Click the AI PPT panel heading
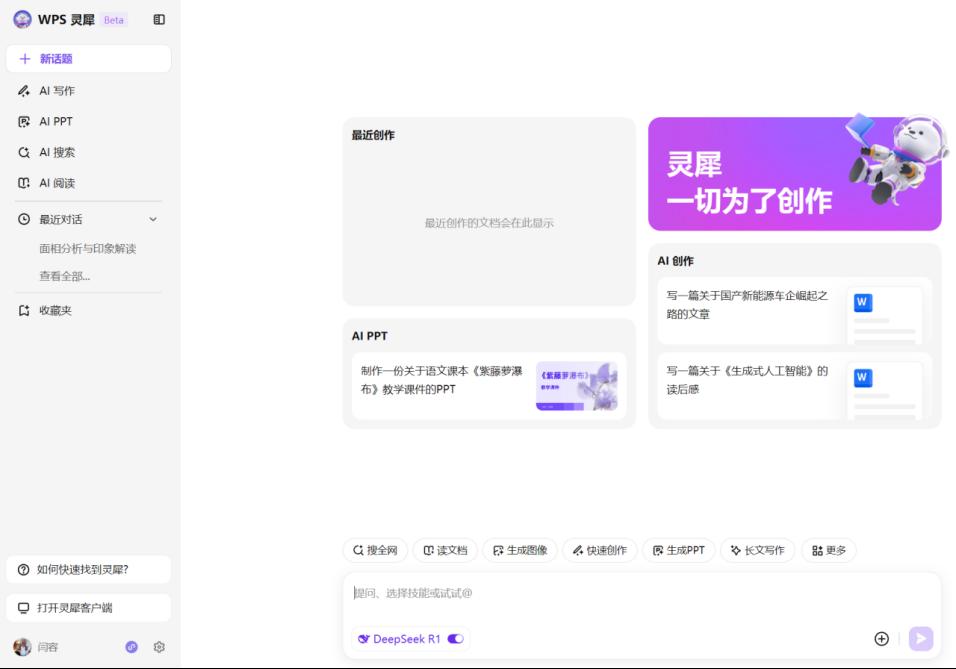956x669 pixels. click(x=369, y=336)
